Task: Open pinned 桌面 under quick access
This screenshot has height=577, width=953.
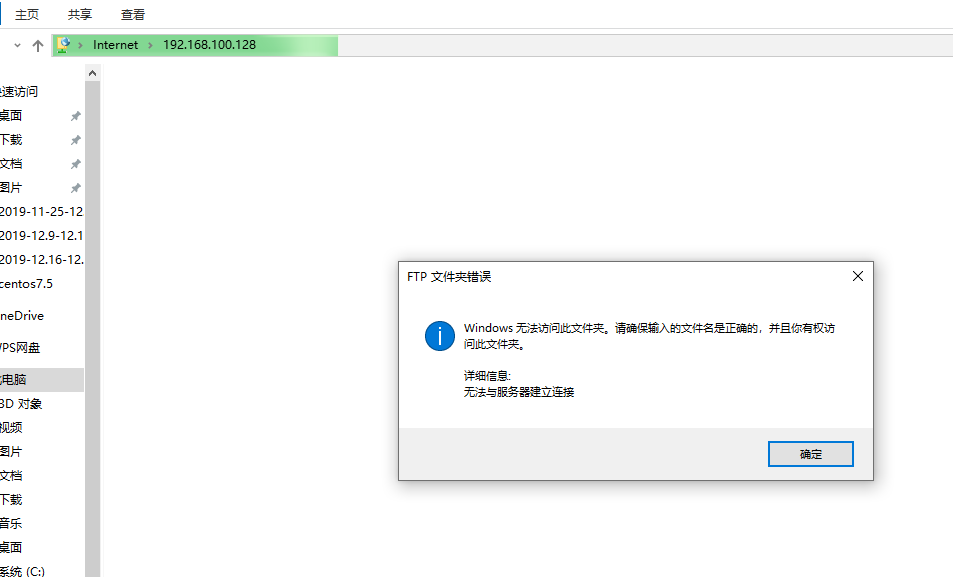Action: [x=11, y=116]
